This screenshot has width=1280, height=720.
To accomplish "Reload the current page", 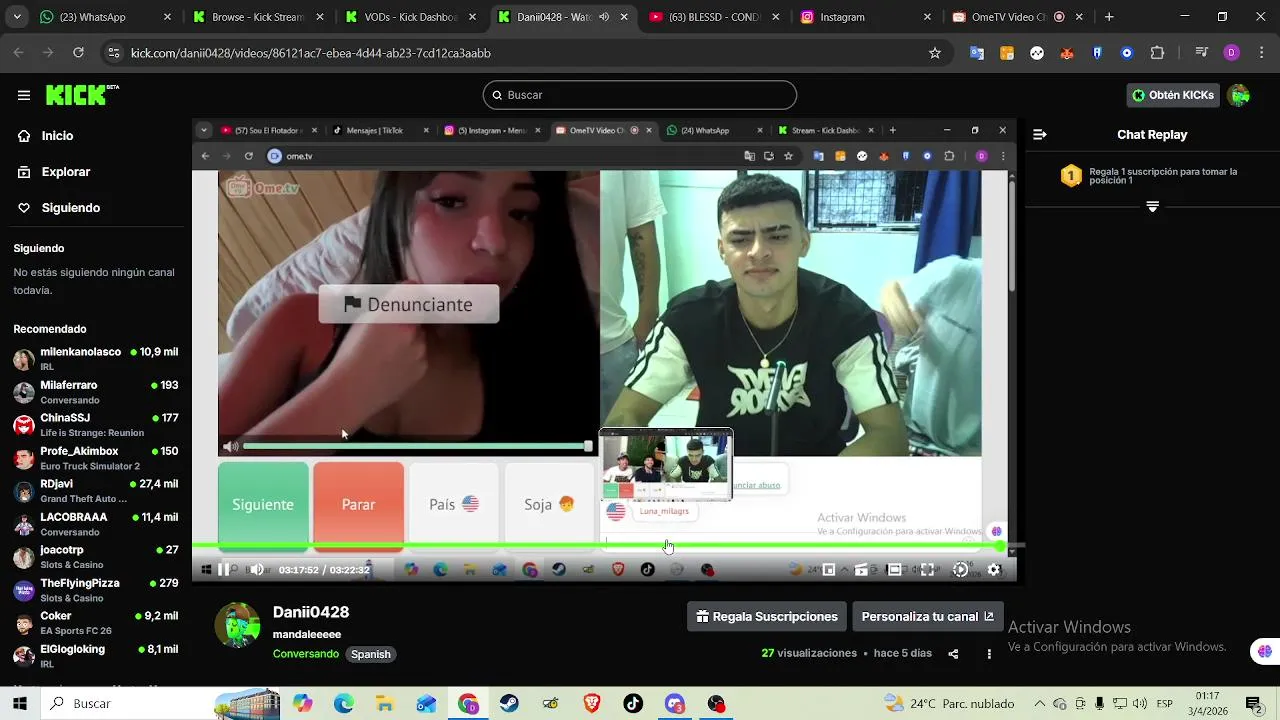I will (x=78, y=53).
